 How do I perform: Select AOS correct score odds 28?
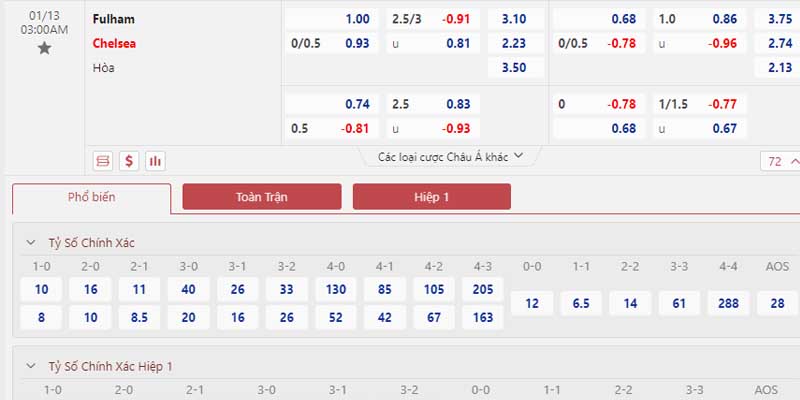(x=777, y=304)
